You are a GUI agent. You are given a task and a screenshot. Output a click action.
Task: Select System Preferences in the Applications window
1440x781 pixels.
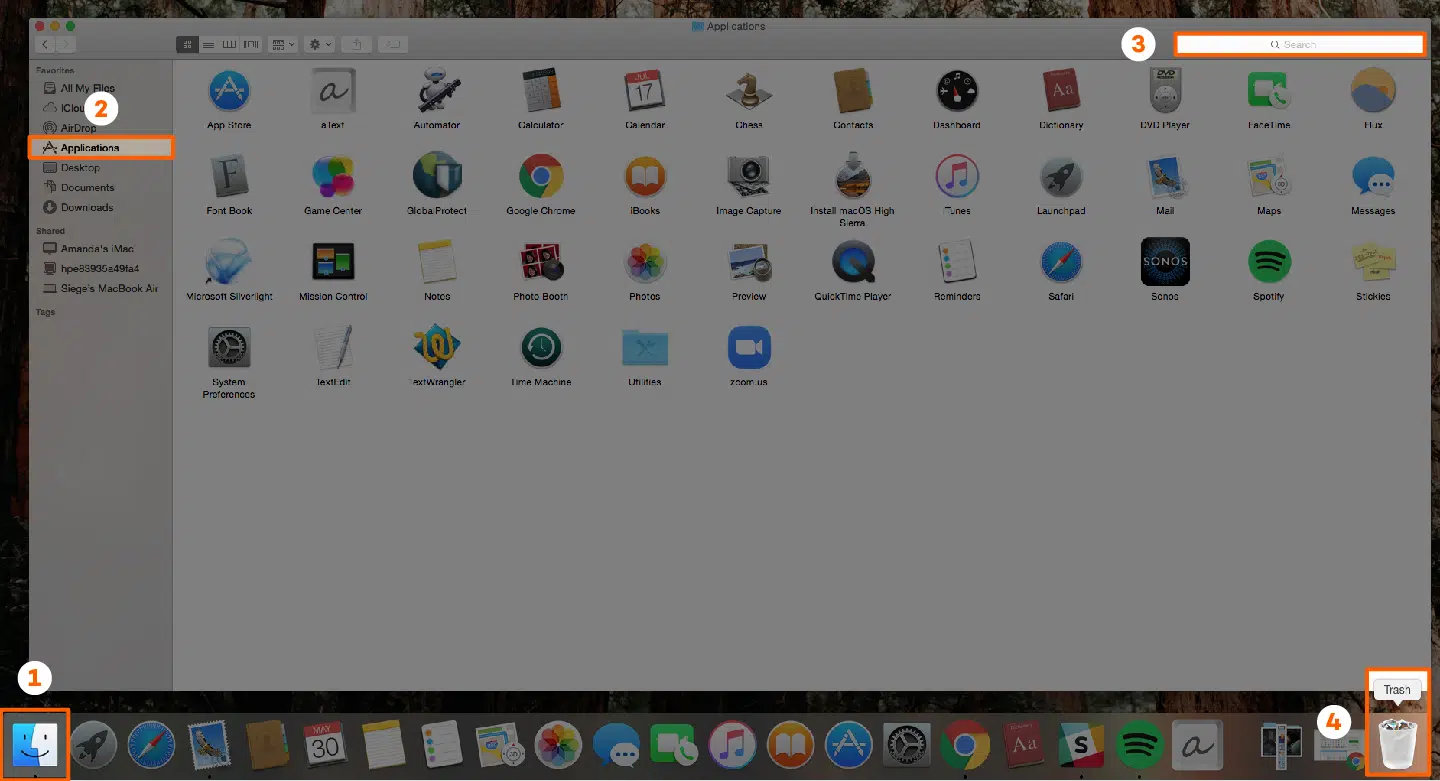(x=229, y=348)
